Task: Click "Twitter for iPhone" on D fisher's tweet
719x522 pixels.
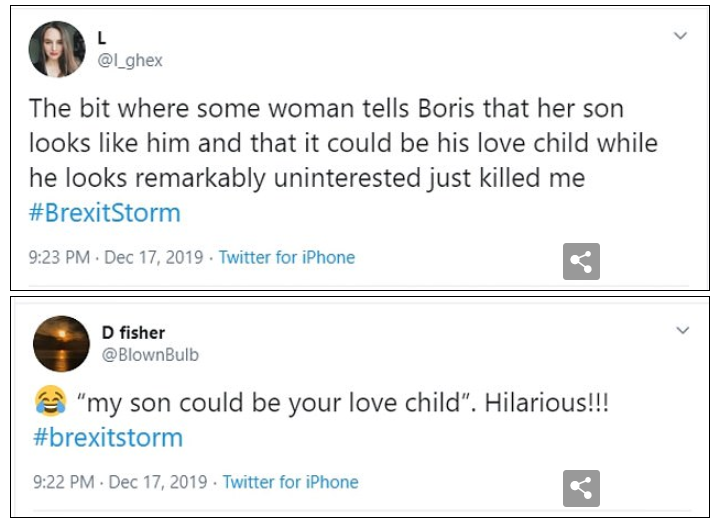Action: click(290, 482)
